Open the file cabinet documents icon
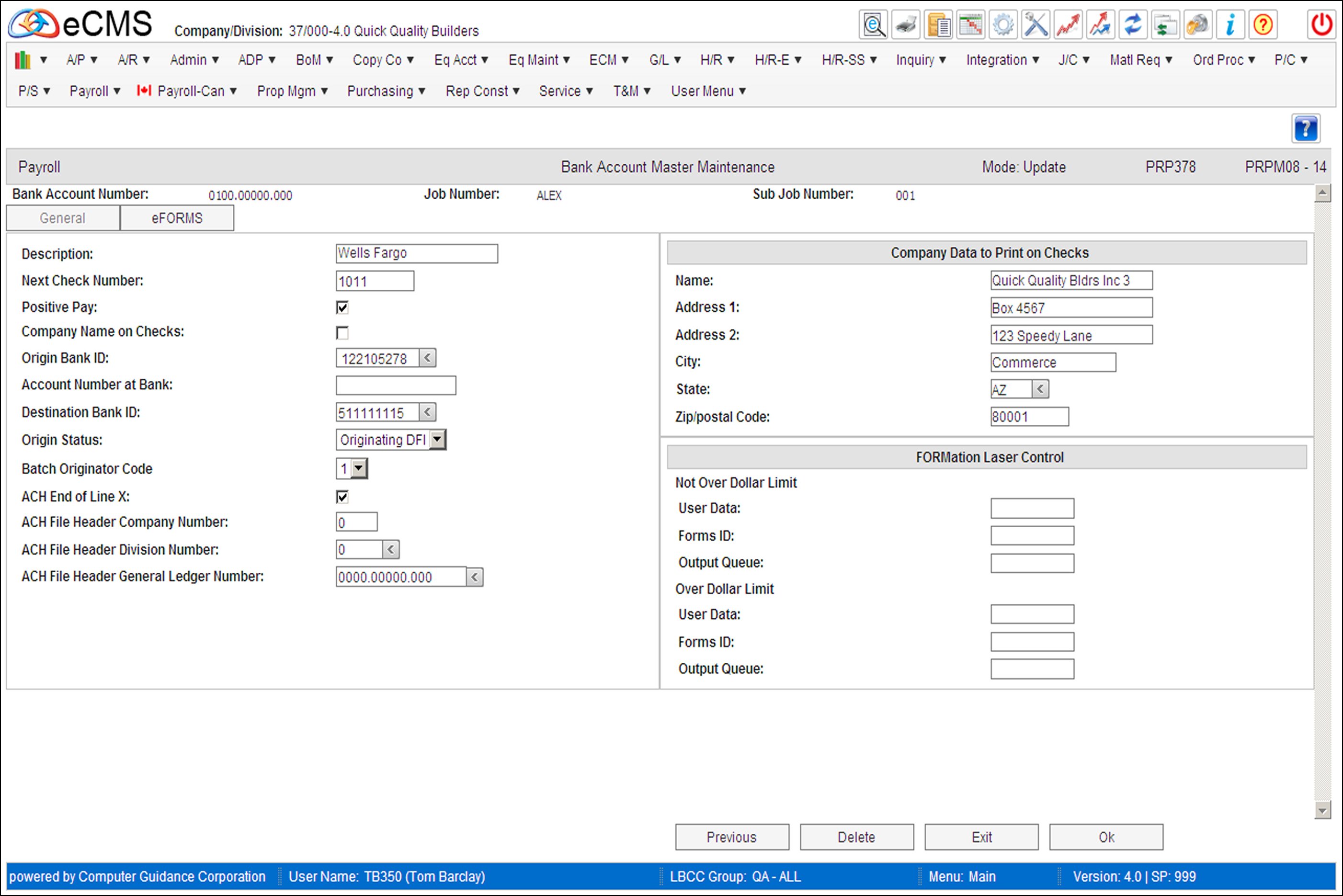1343x896 pixels. 938,24
